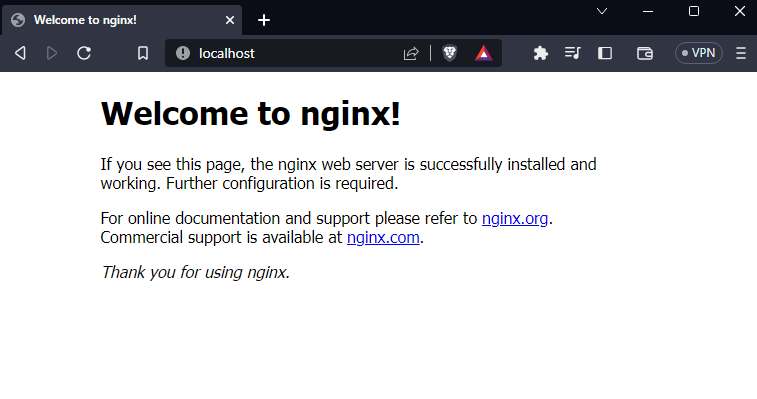Close the Welcome to nginx! tab
Viewport: 757px width, 399px height.
tap(230, 20)
